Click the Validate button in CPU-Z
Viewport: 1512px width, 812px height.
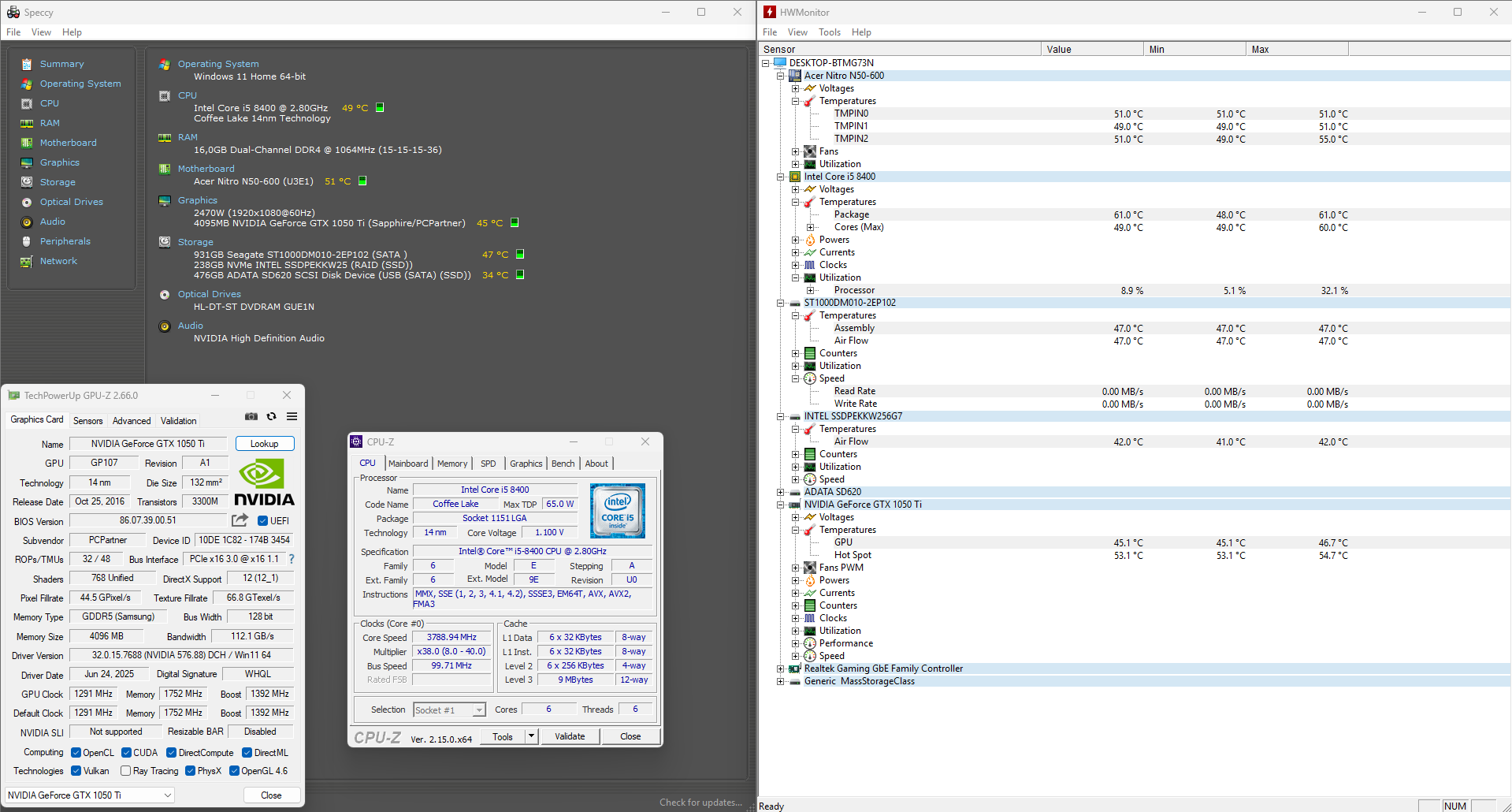click(x=570, y=736)
